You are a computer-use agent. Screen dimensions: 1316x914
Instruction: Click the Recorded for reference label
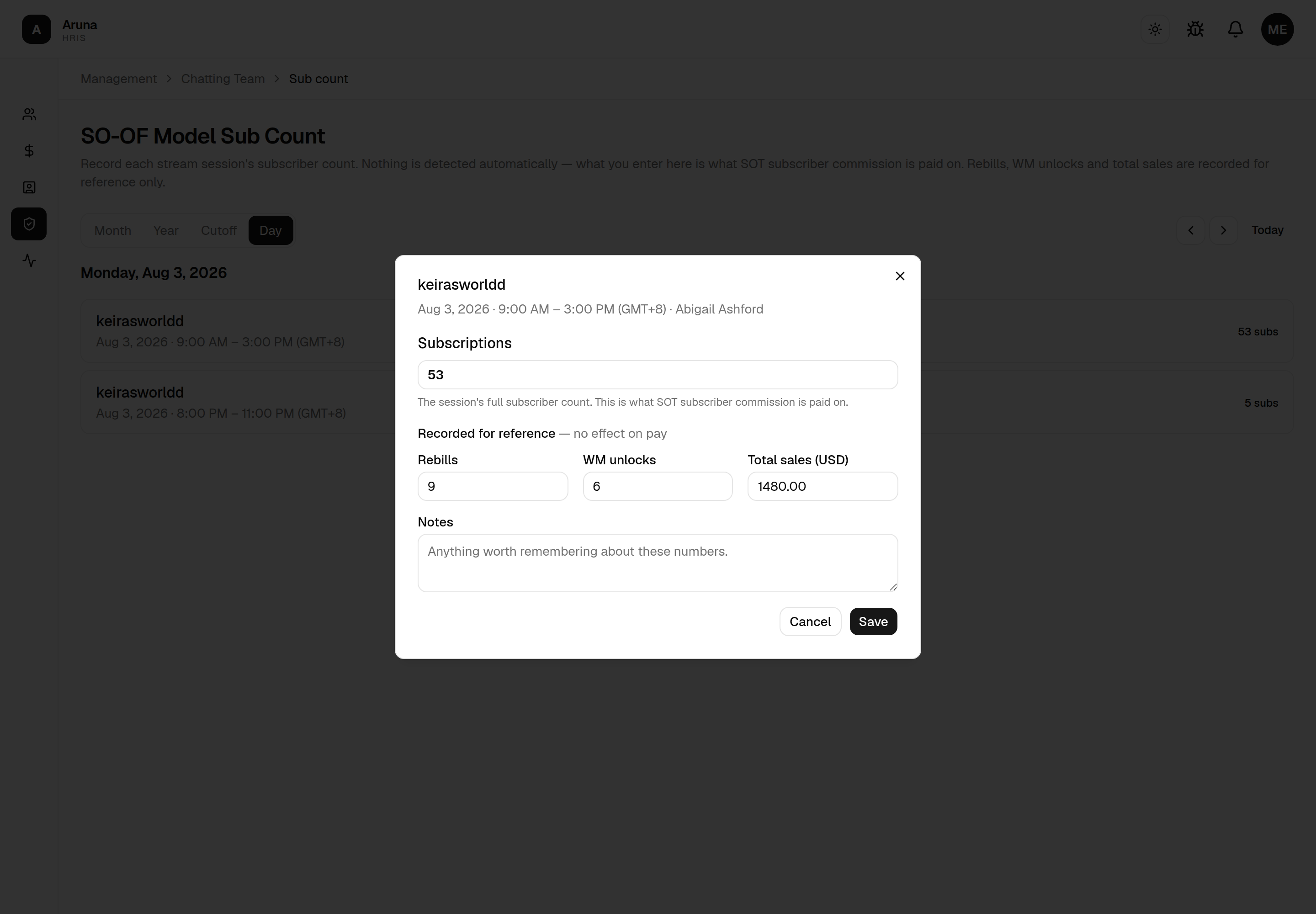pyautogui.click(x=486, y=434)
